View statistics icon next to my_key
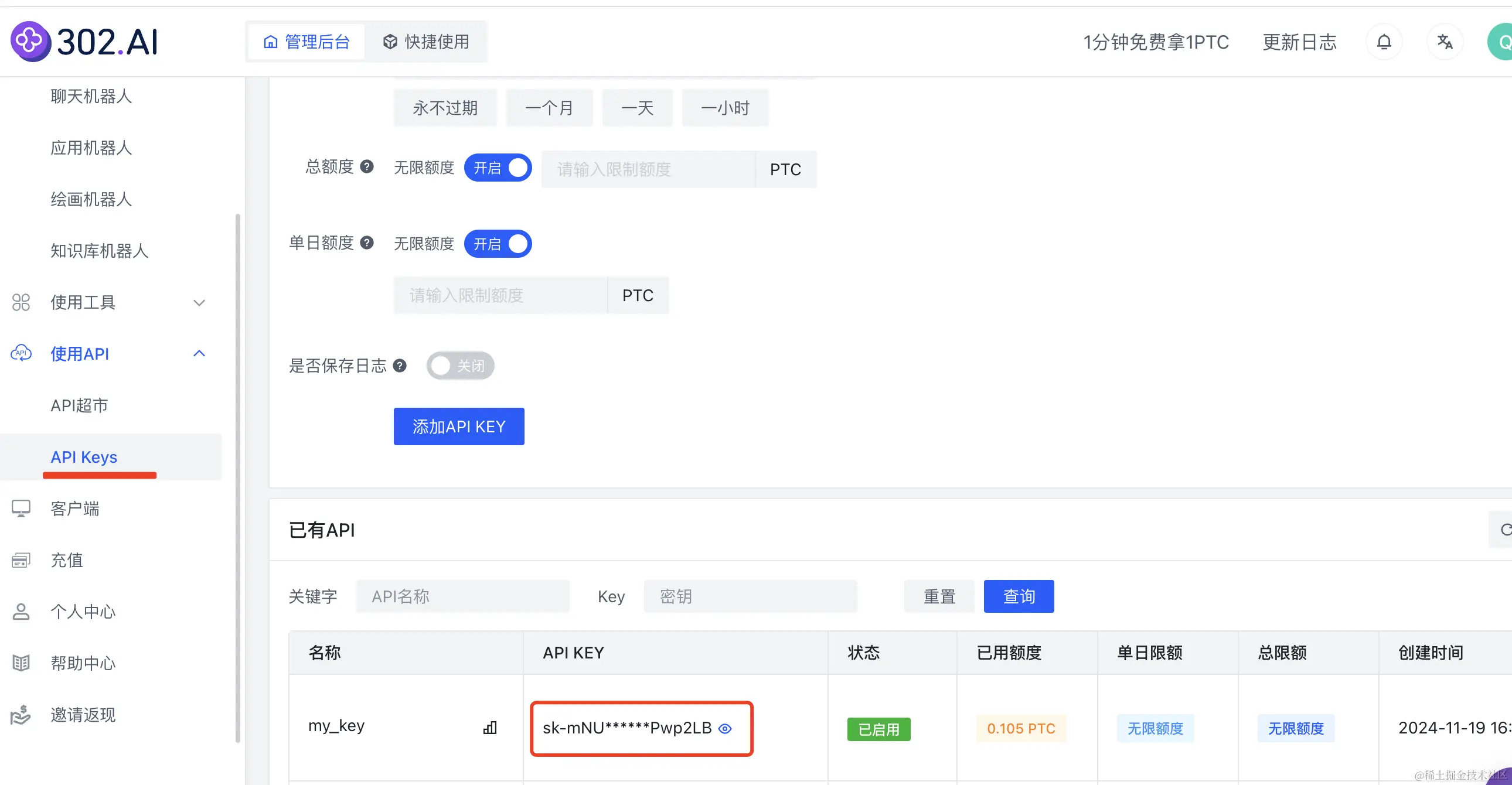1512x785 pixels. (489, 728)
